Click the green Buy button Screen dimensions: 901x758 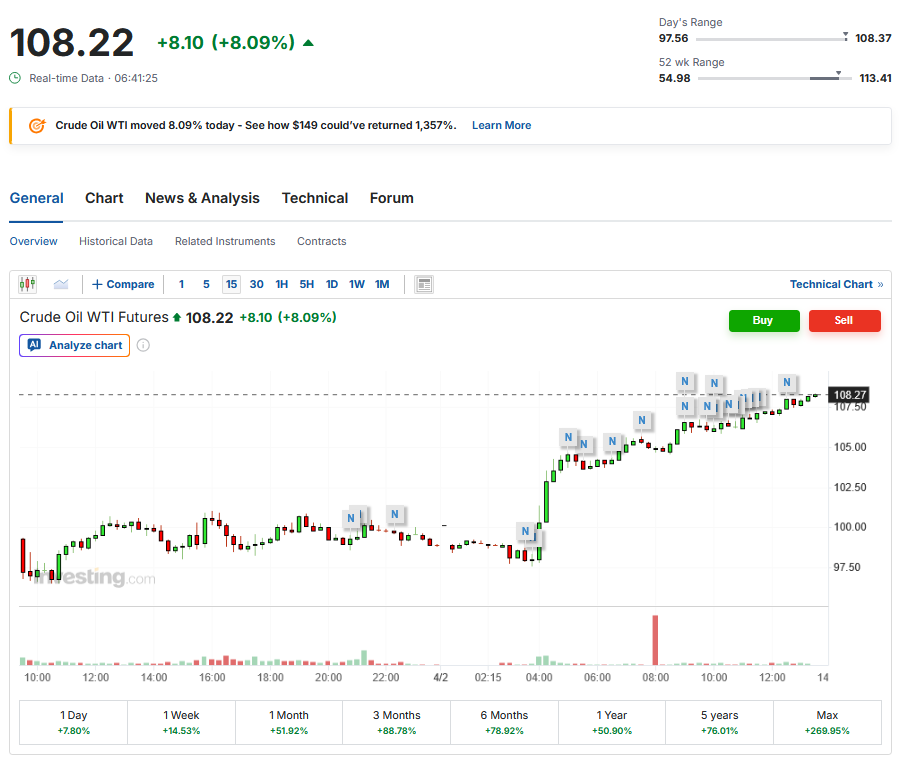(x=764, y=321)
